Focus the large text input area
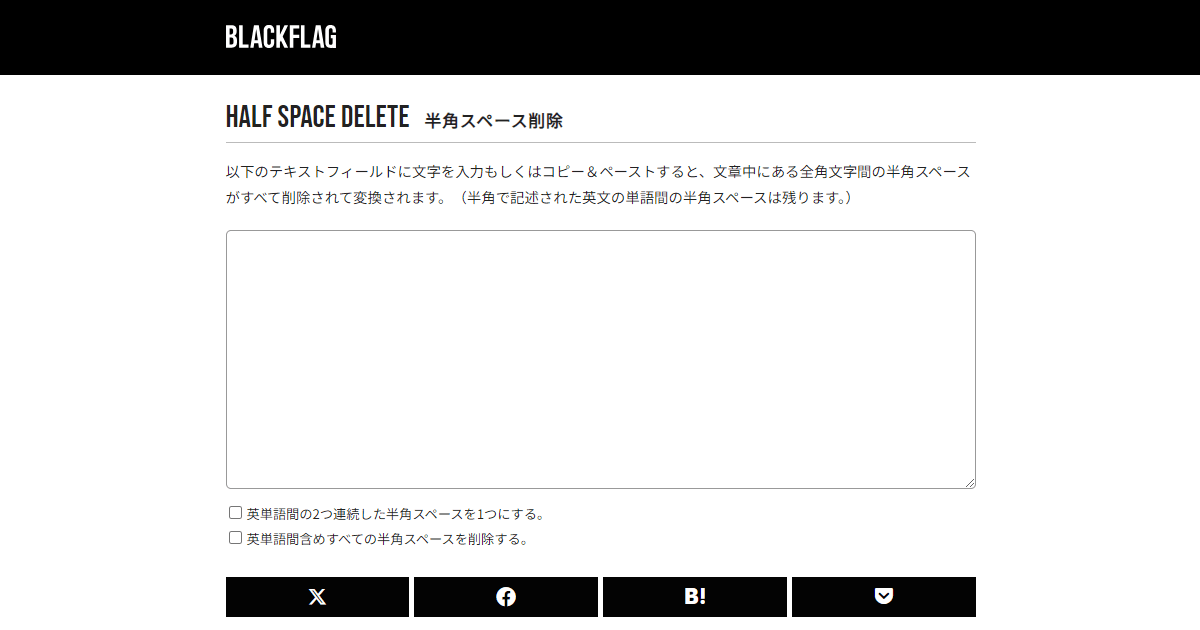Screen dimensions: 1200x630 pyautogui.click(x=600, y=359)
